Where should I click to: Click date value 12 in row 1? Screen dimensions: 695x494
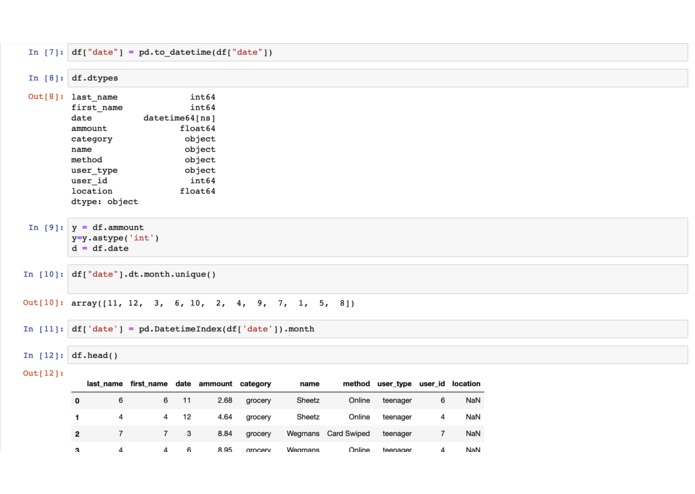(187, 417)
